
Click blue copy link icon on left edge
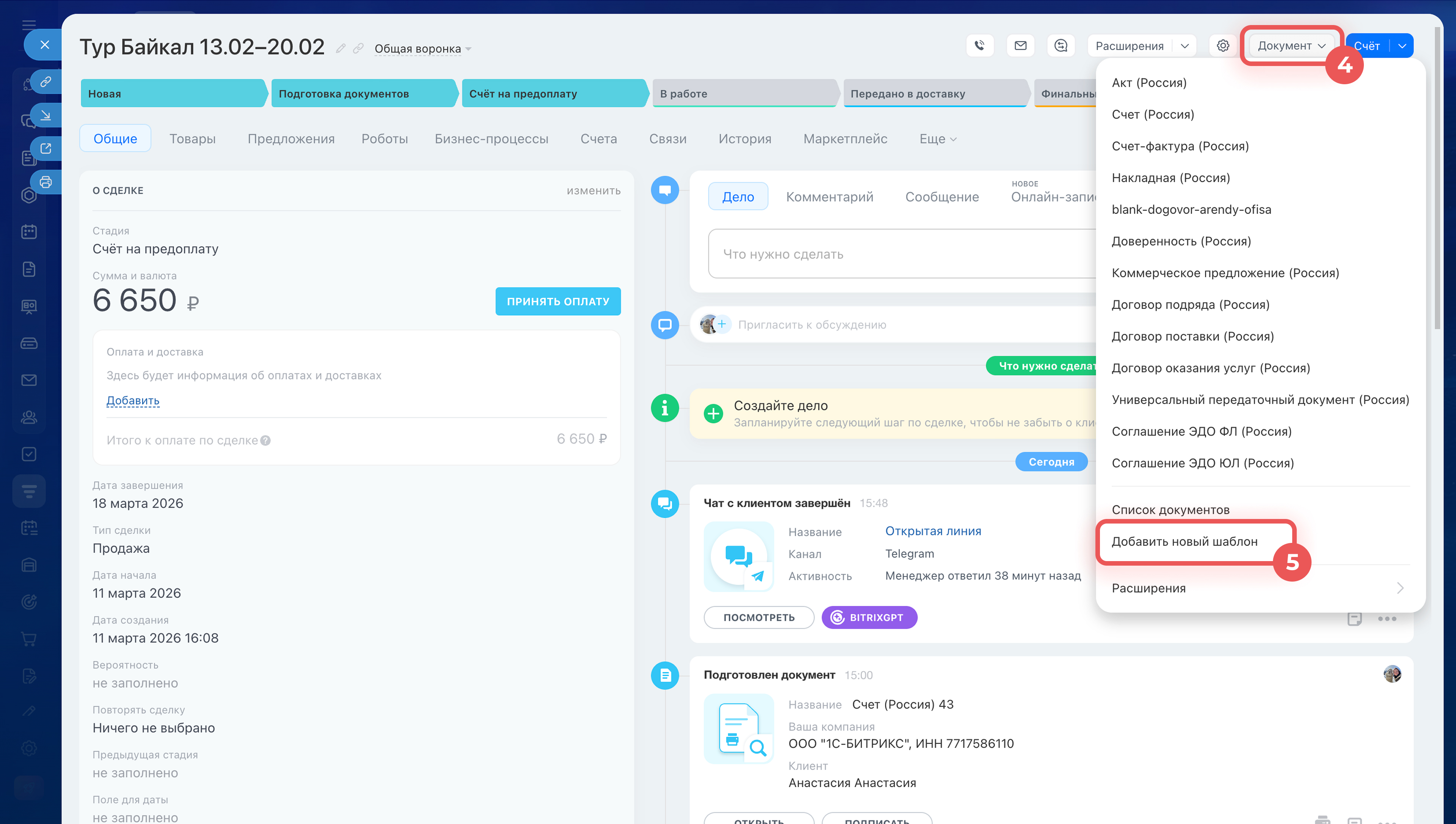[x=46, y=82]
